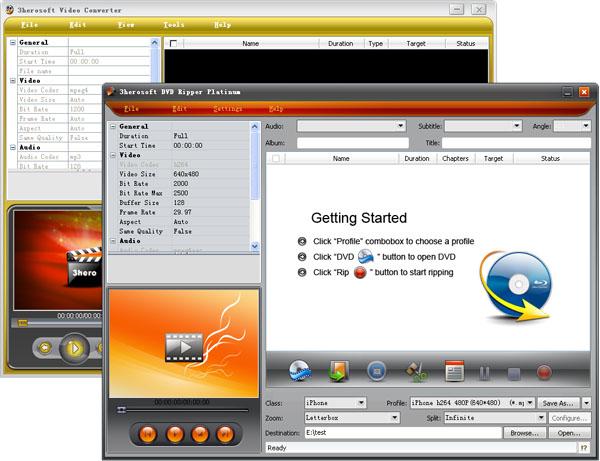The height and width of the screenshot is (461, 600).
Task: Open Tools menu in Video Converter
Action: pyautogui.click(x=174, y=25)
